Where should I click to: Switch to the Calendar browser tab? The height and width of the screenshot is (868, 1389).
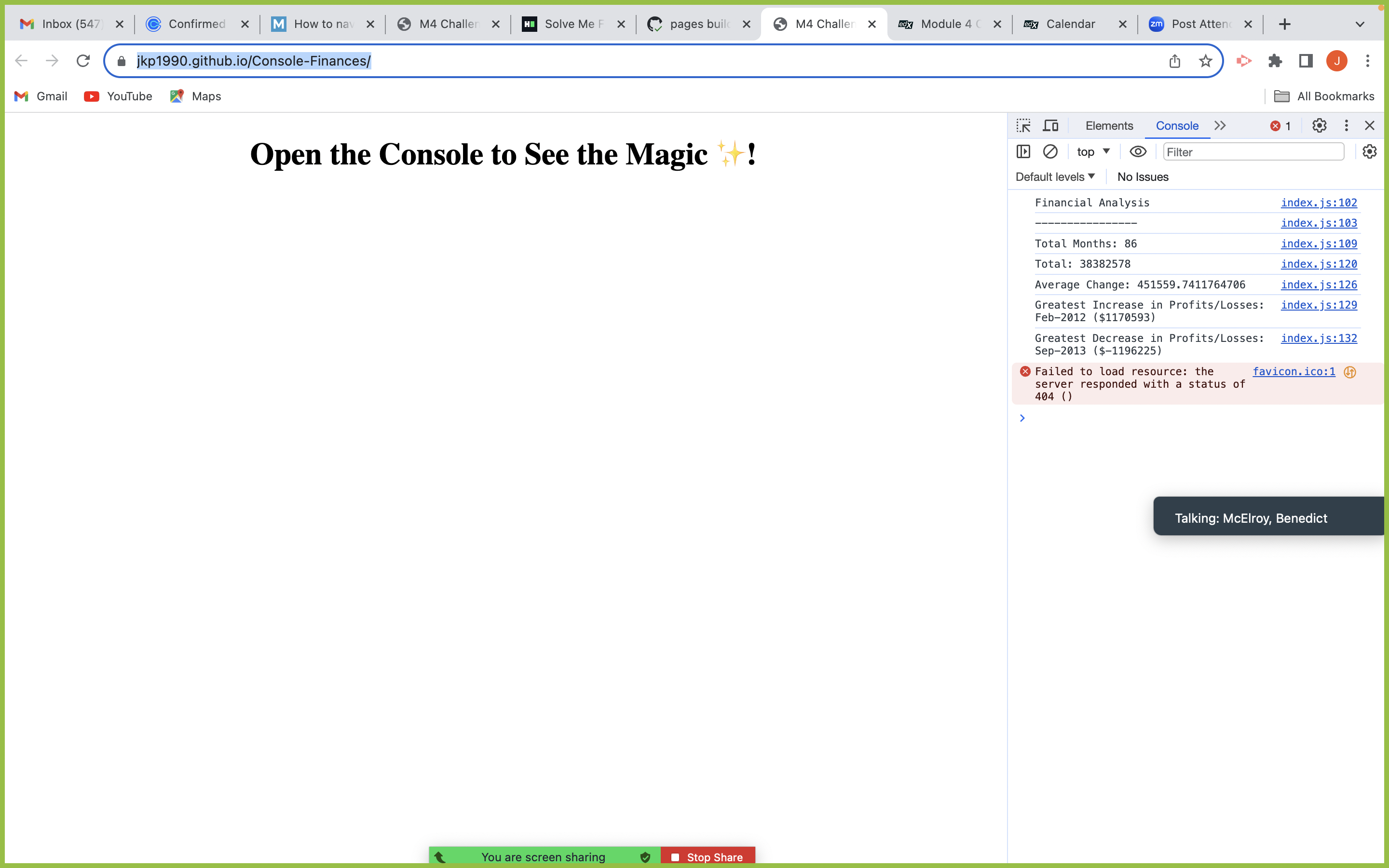tap(1070, 24)
